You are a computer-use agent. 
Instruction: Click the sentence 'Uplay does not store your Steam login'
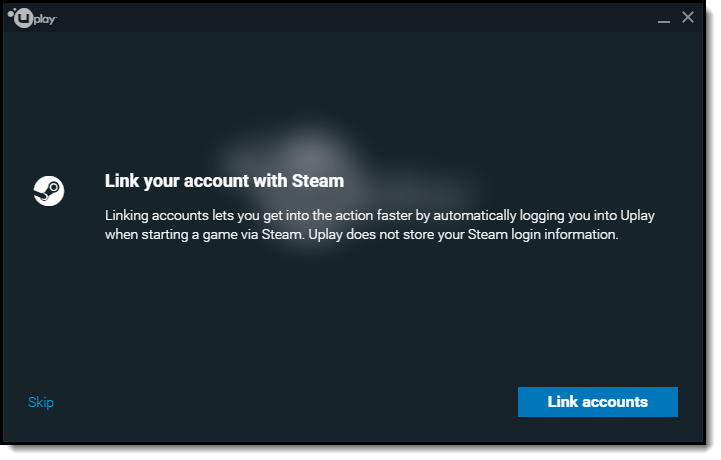coord(464,235)
